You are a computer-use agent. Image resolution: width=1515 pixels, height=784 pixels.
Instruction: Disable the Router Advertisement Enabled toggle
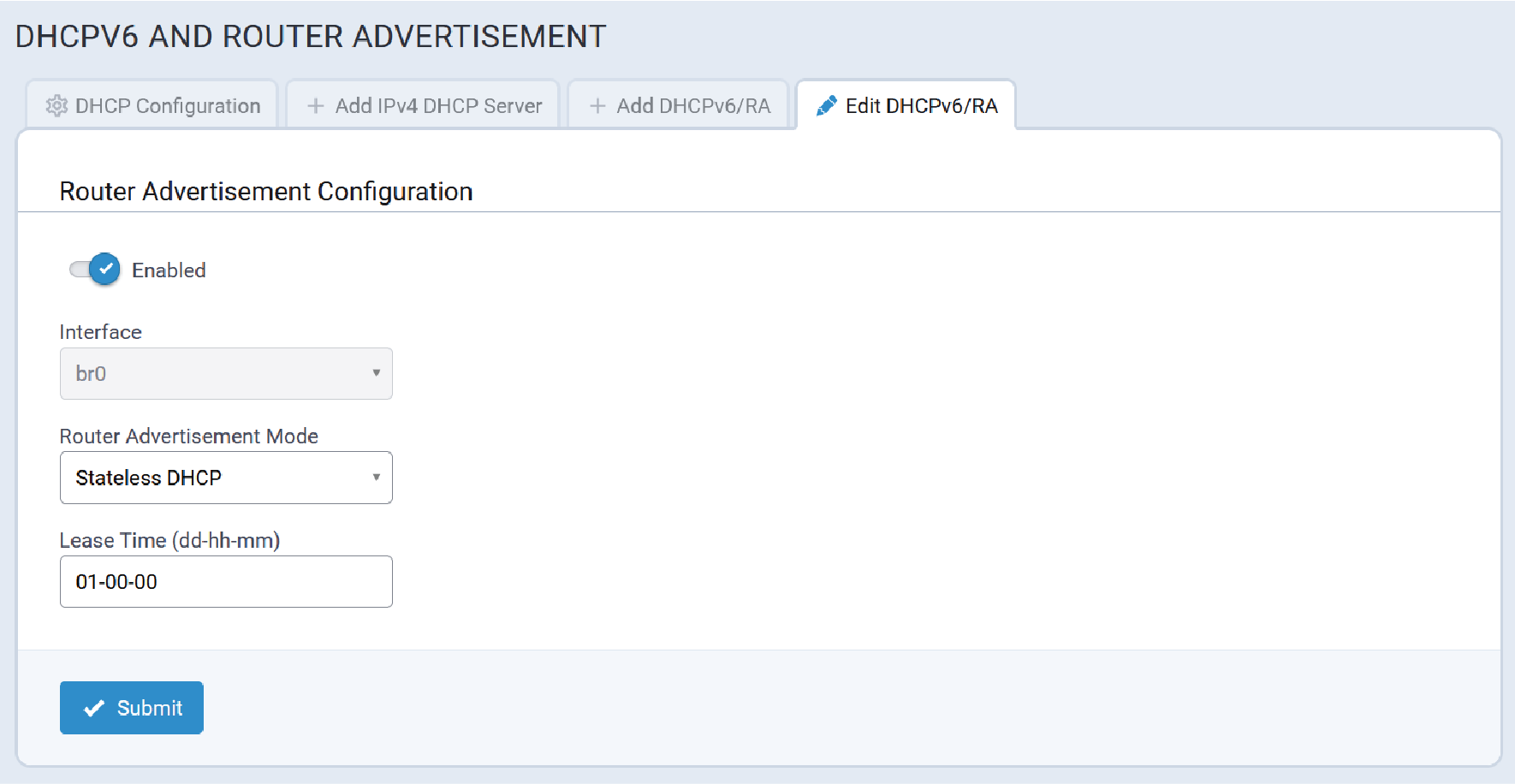pos(94,270)
